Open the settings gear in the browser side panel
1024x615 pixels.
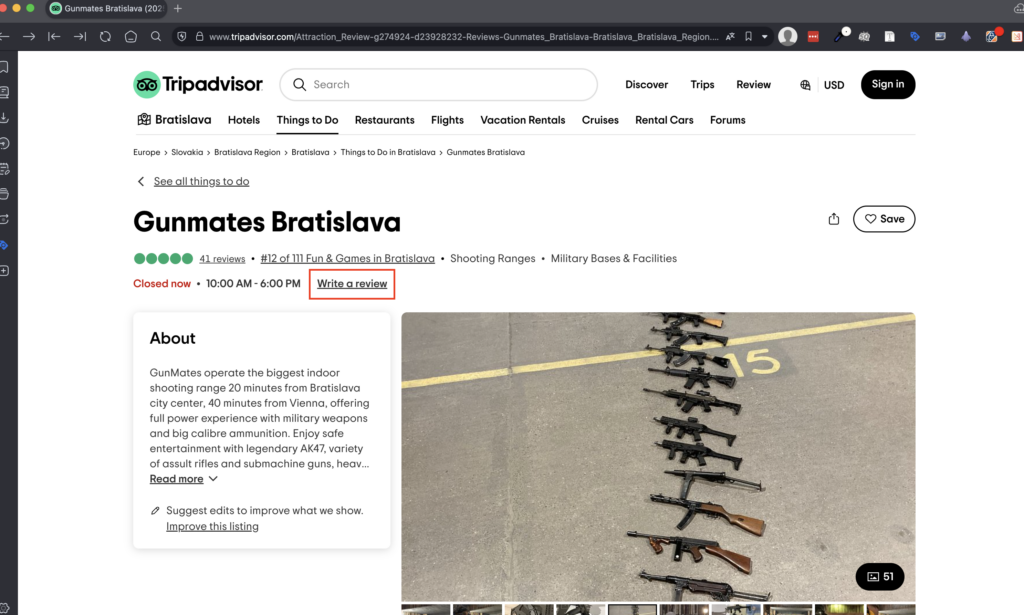click(x=5, y=608)
